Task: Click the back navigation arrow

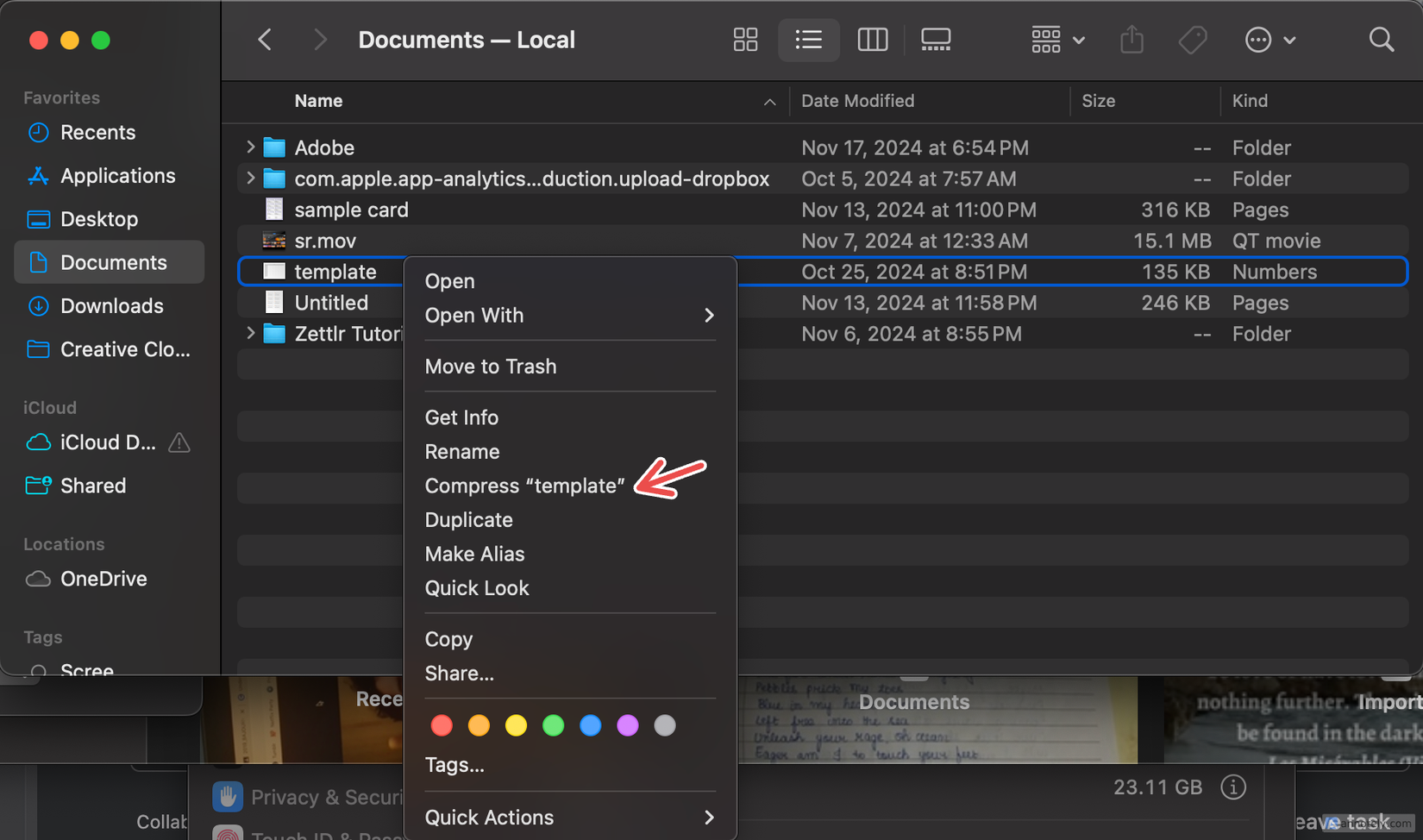Action: [265, 40]
